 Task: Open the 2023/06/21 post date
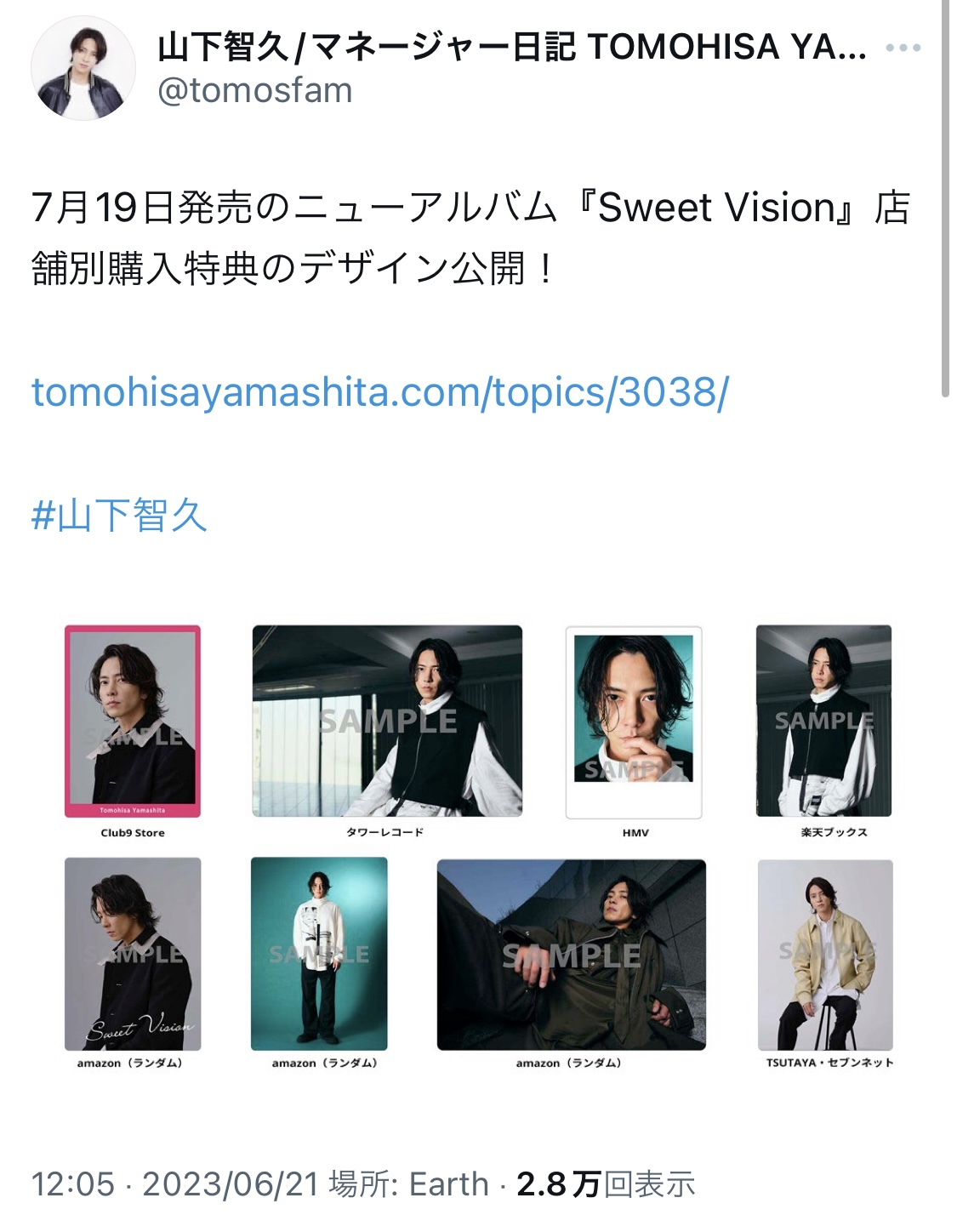click(230, 1184)
